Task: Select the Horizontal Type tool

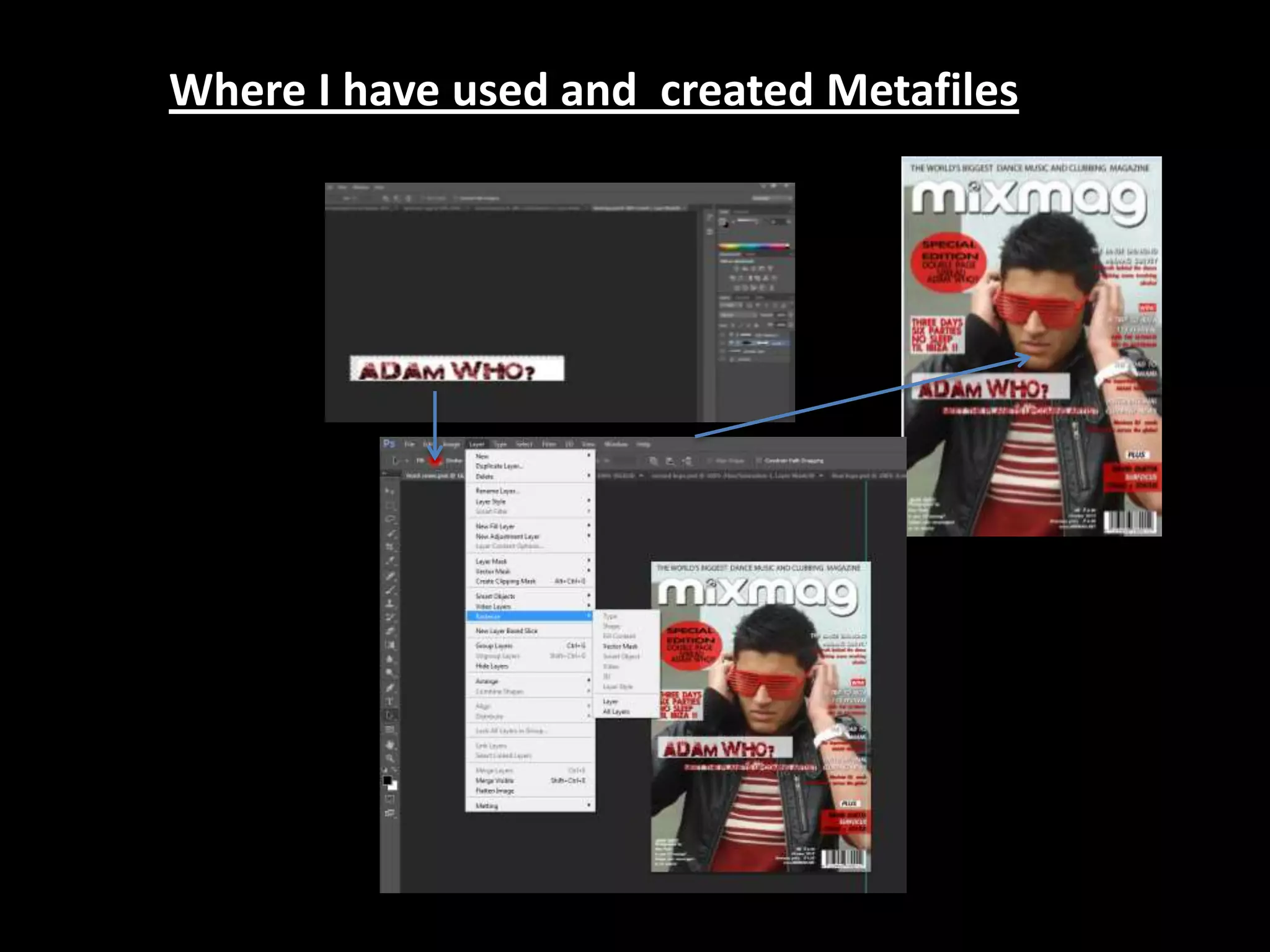Action: point(389,702)
